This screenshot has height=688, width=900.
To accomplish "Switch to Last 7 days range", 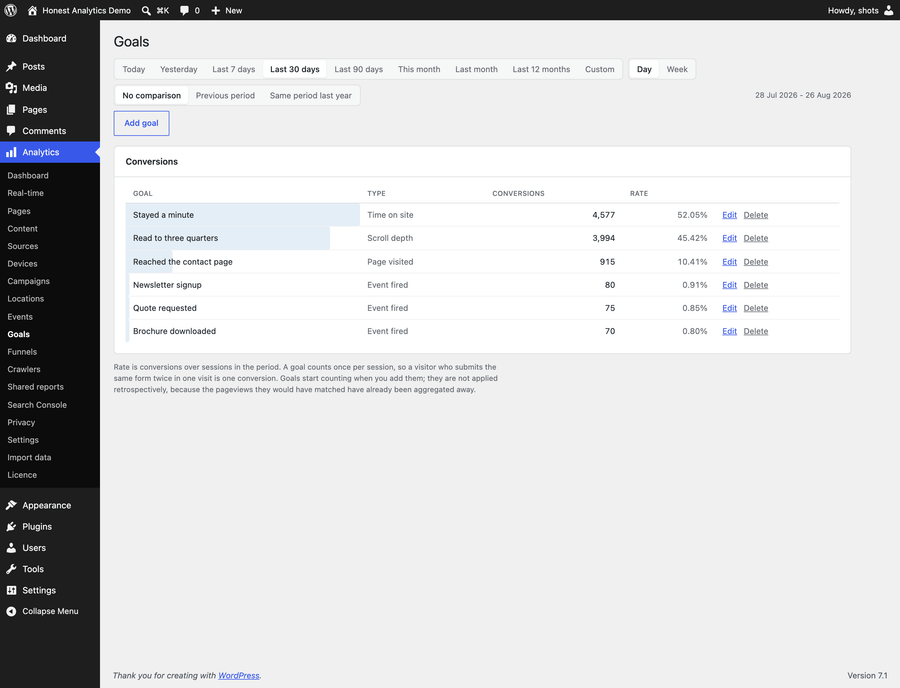I will (234, 69).
